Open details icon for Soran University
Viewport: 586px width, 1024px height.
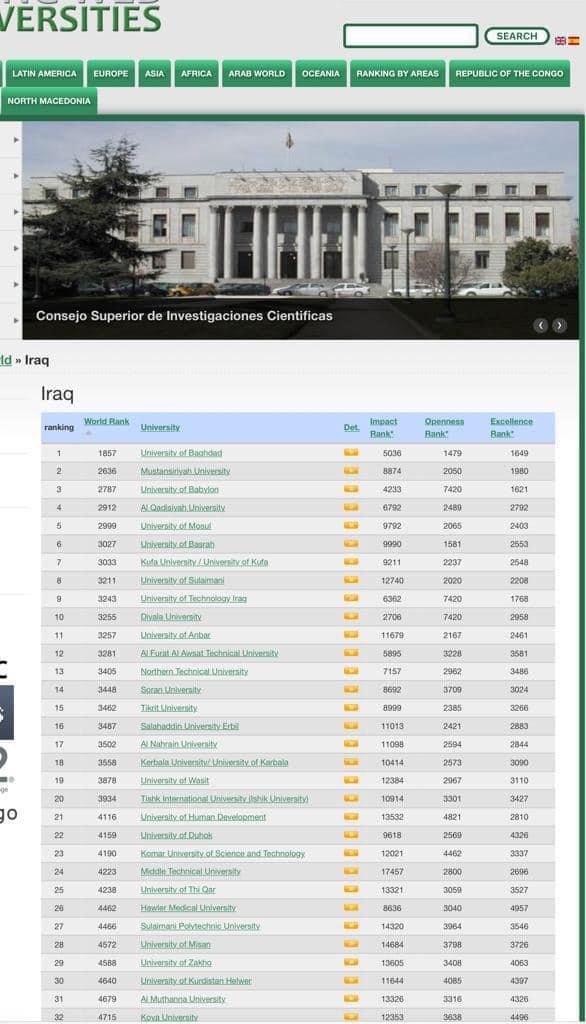(351, 689)
